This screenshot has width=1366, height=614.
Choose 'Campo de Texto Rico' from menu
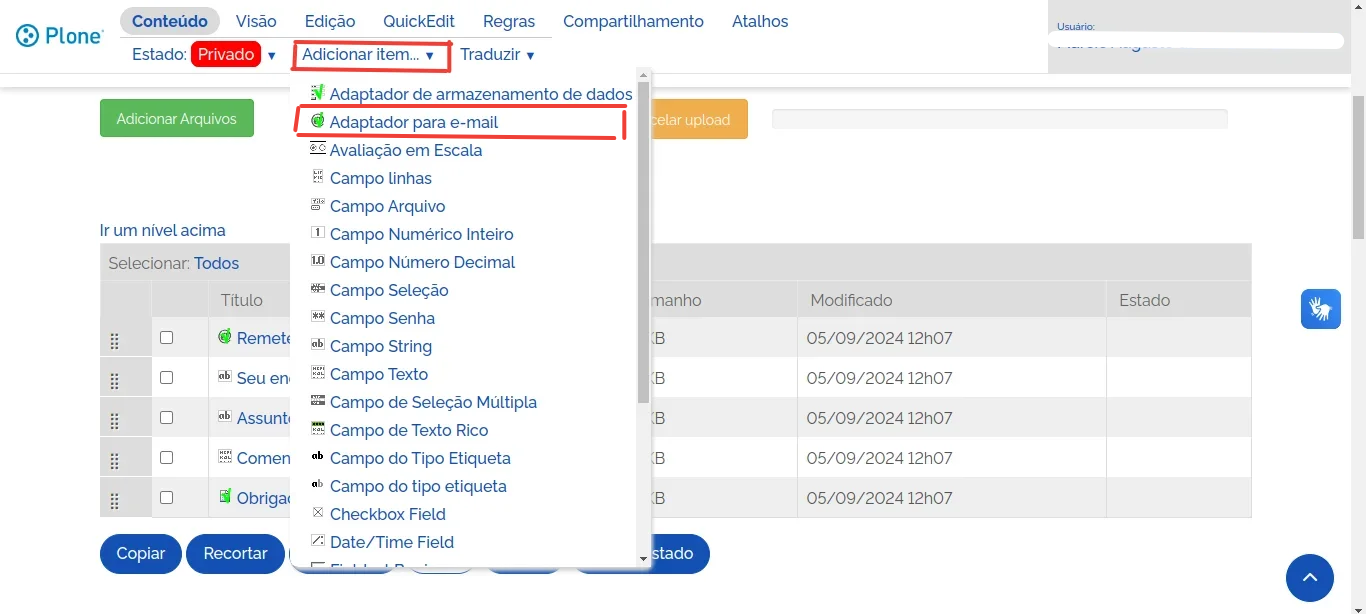[409, 430]
